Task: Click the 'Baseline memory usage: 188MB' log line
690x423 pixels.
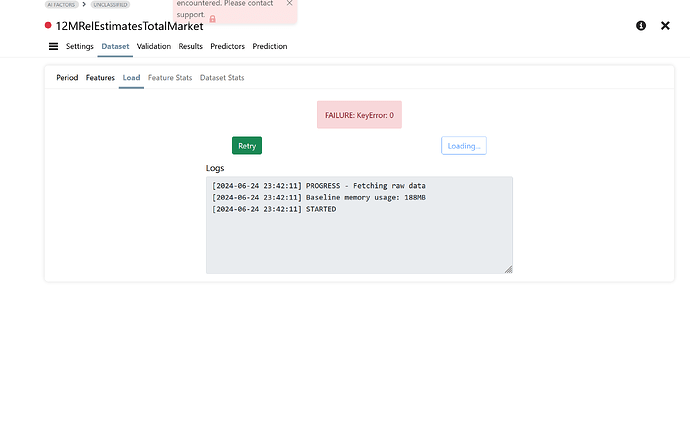Action: point(319,197)
